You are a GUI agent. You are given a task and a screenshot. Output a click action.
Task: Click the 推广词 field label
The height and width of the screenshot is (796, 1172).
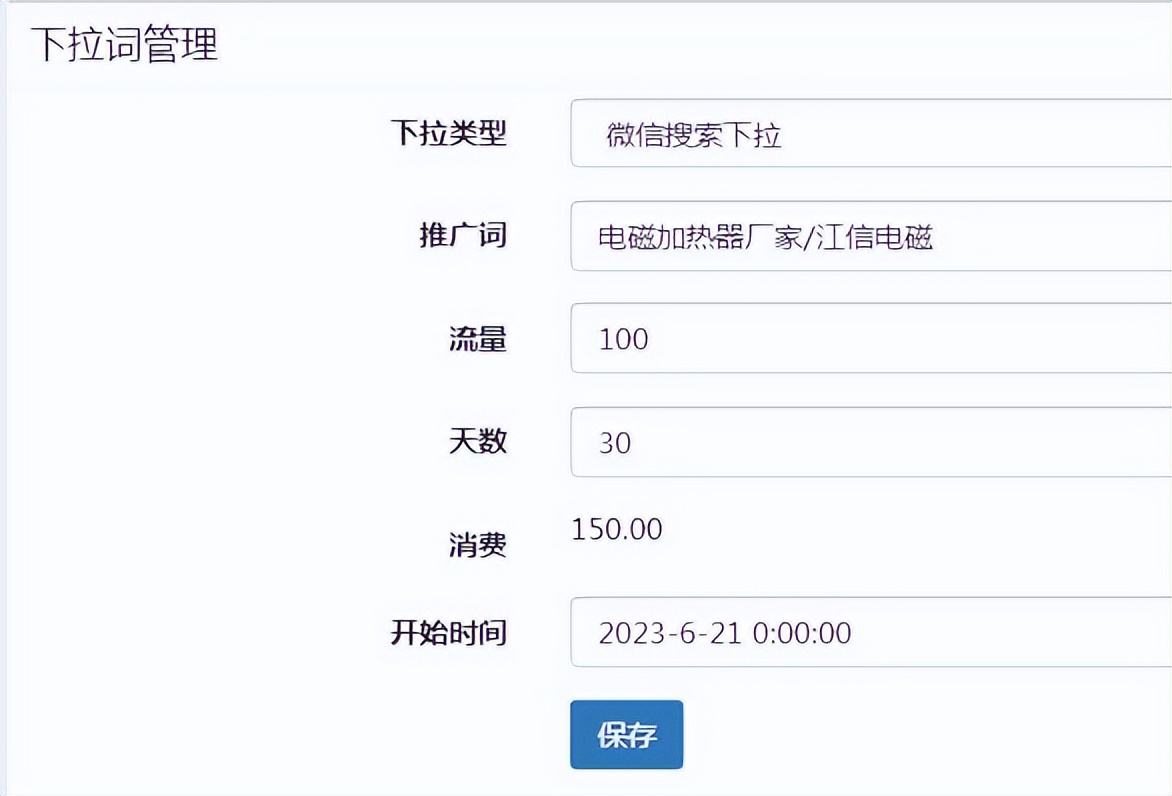point(463,236)
